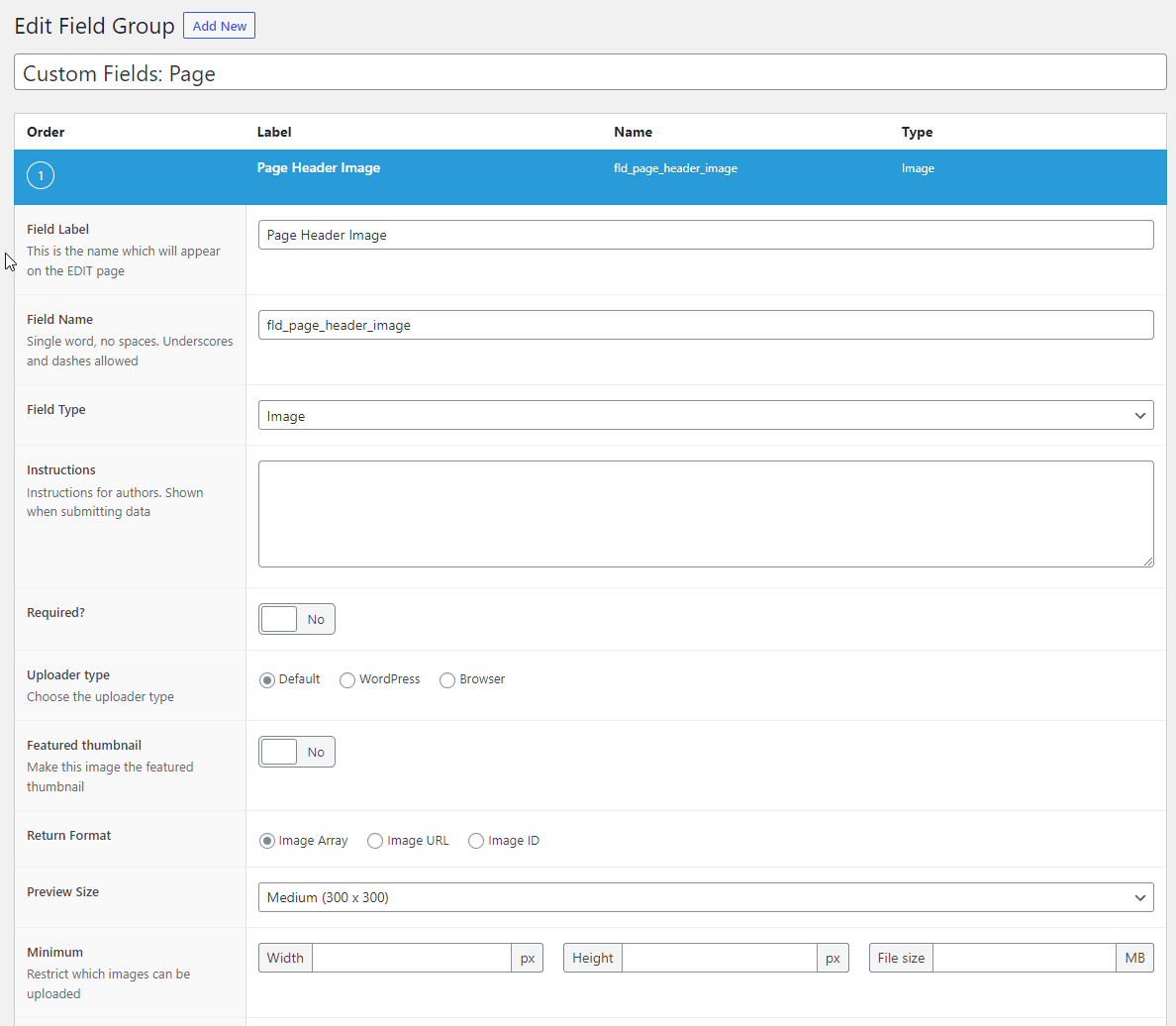Click the Field Name input
The height and width of the screenshot is (1026, 1176).
click(706, 324)
